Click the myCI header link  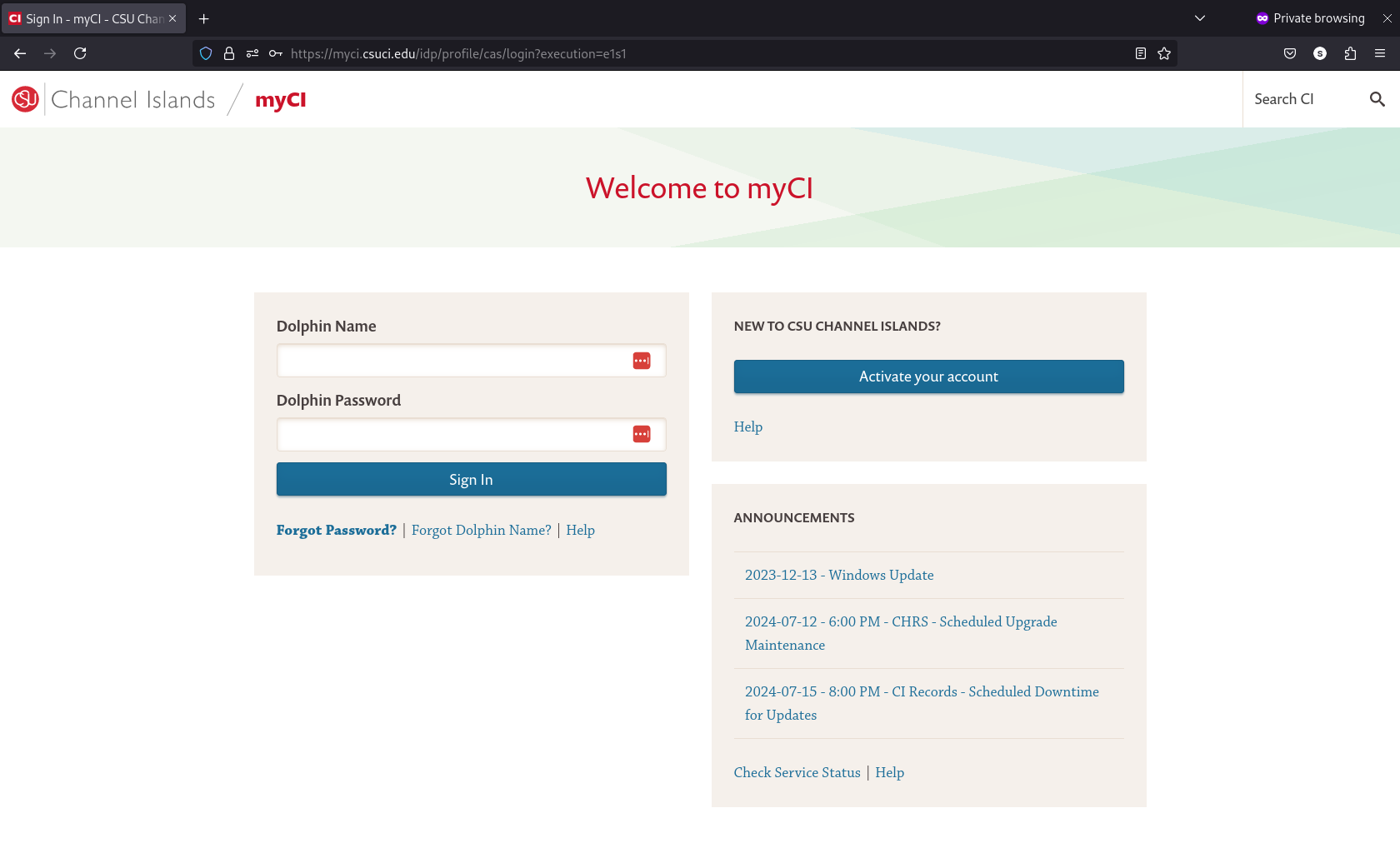(281, 100)
